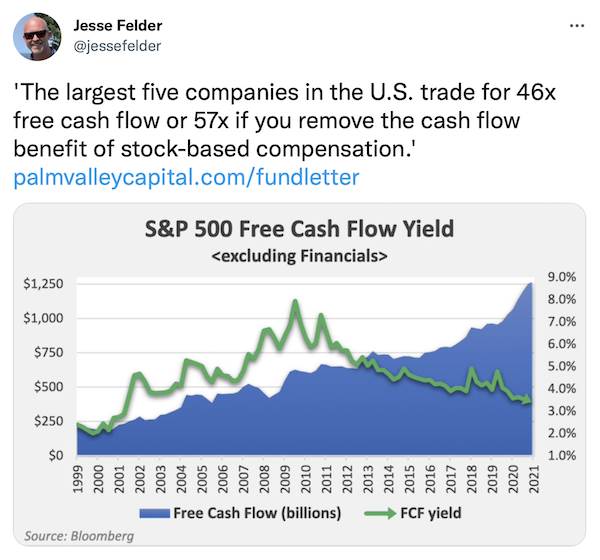This screenshot has width=600, height=560.
Task: Click the 2009 FCF yield peak
Action: (295, 302)
